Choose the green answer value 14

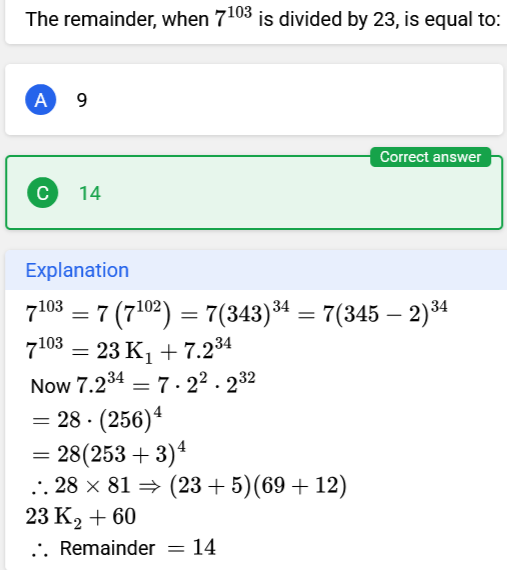[x=90, y=193]
